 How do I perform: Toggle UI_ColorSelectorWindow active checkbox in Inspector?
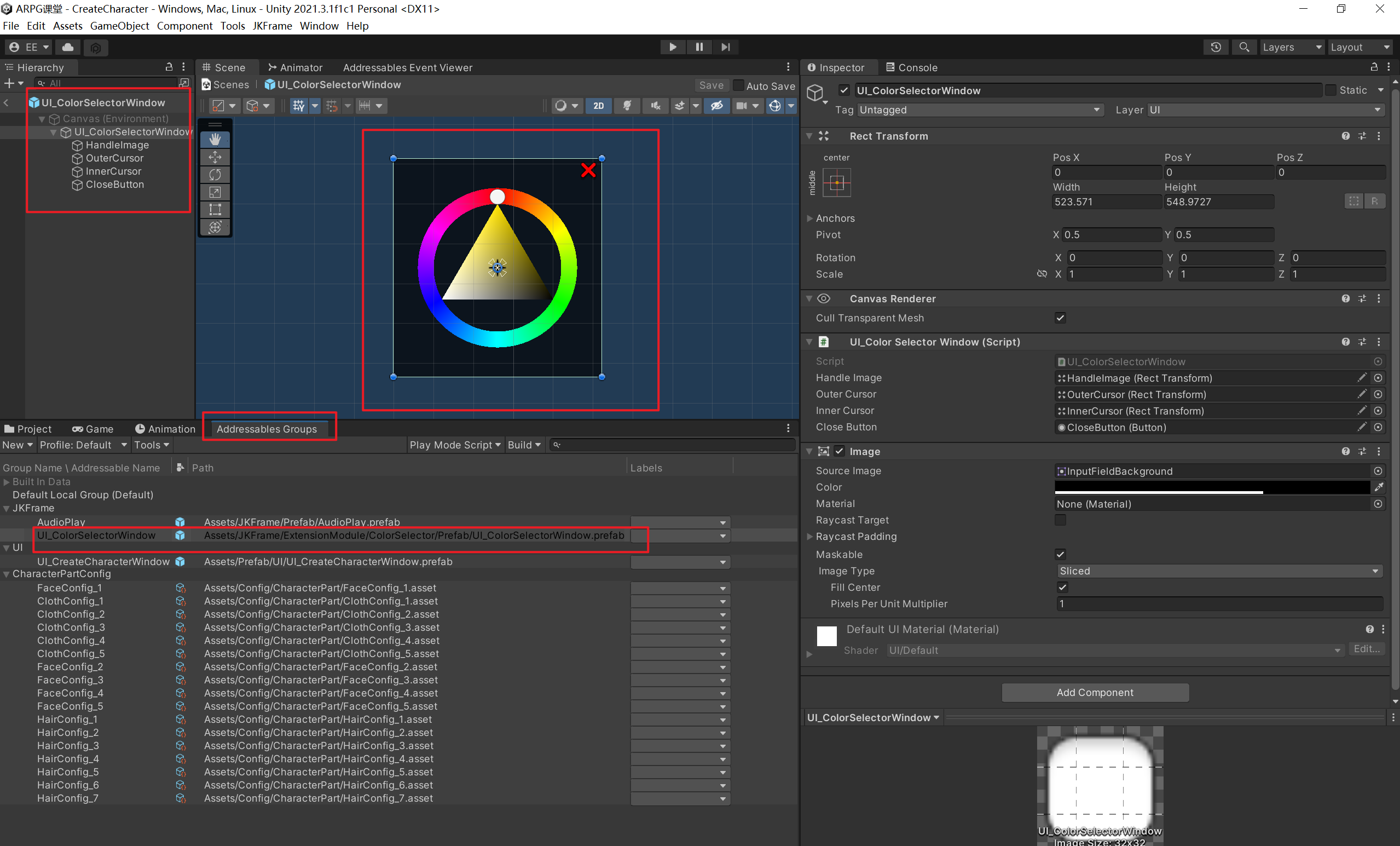tap(844, 90)
